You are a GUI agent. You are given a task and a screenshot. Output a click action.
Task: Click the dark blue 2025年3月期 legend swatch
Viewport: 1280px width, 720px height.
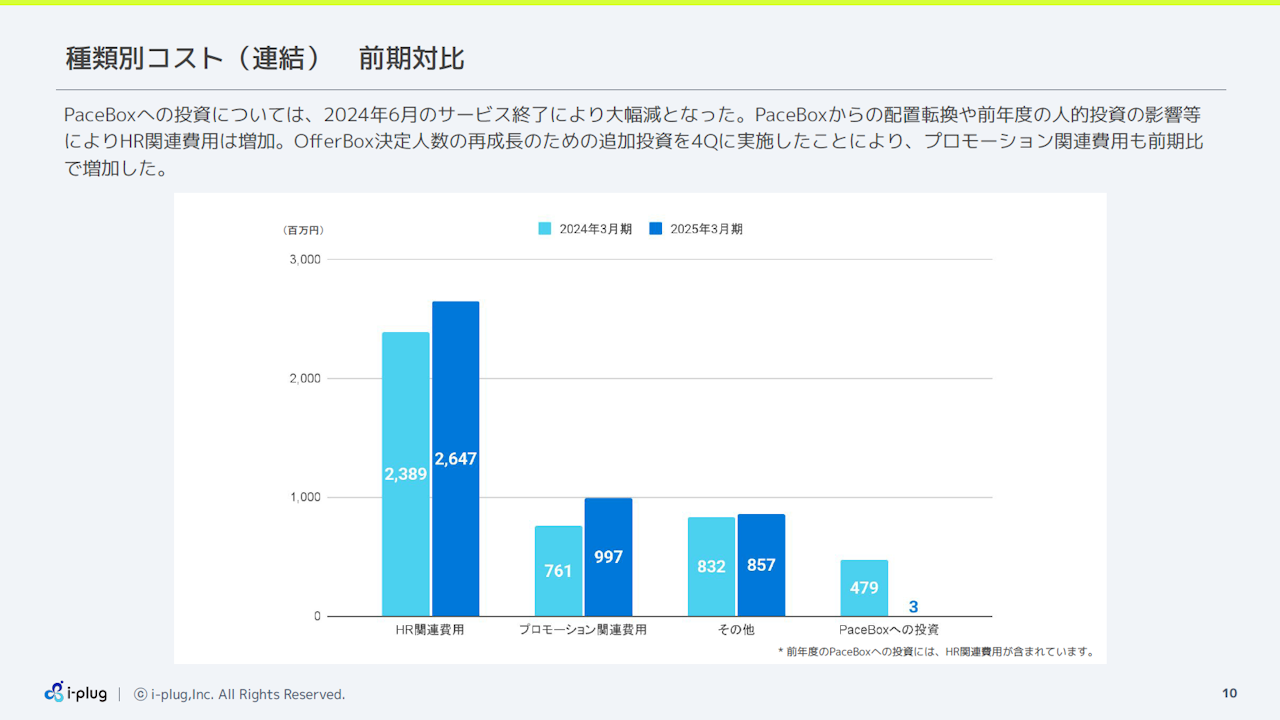tap(656, 228)
